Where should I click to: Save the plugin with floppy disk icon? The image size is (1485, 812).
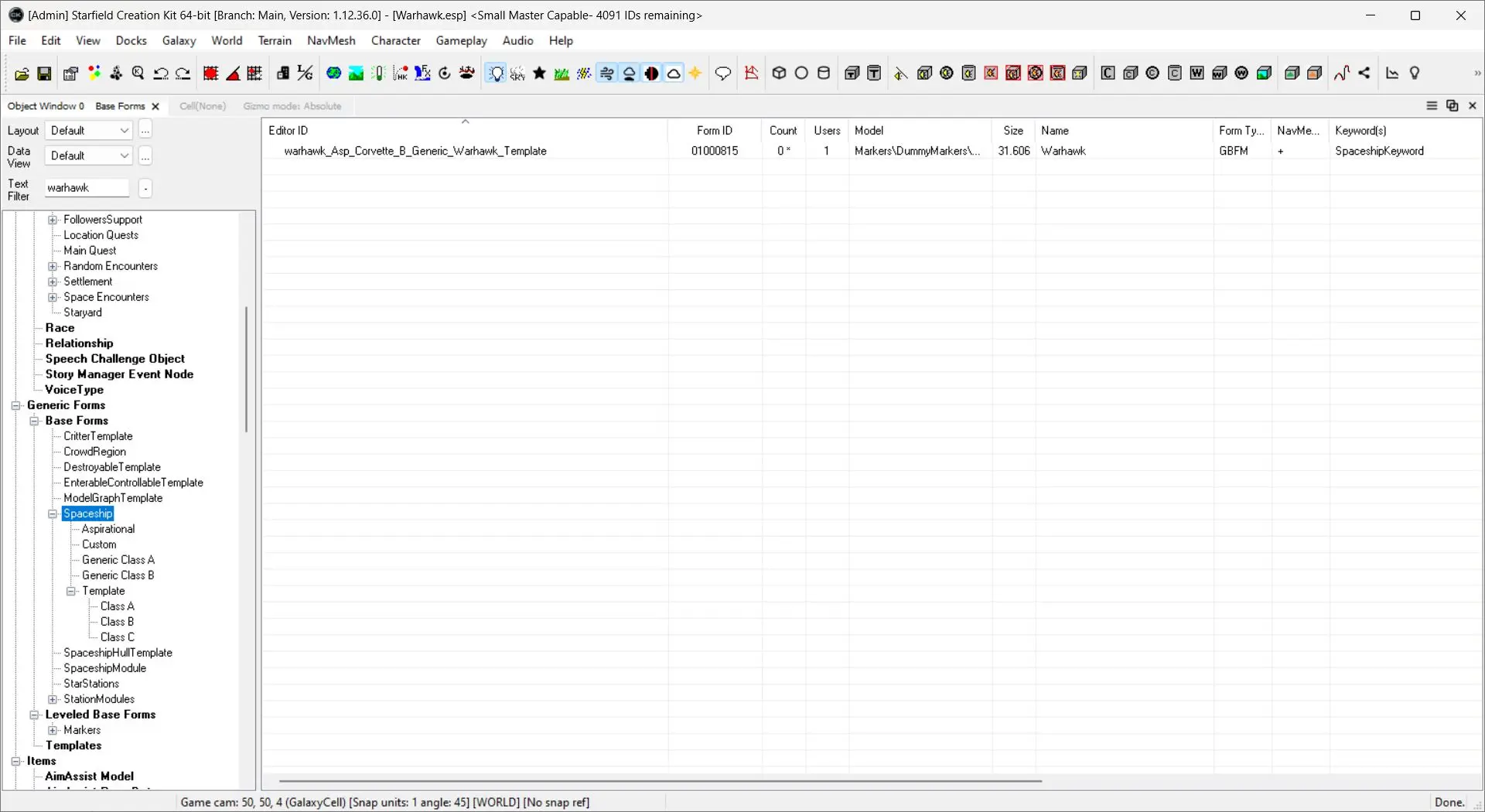[x=44, y=73]
